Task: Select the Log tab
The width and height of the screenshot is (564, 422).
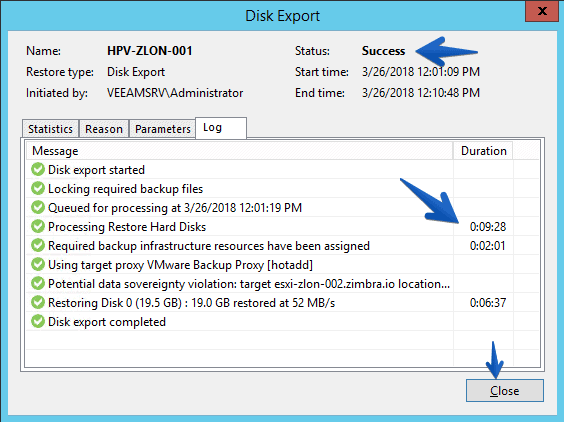Action: 221,128
